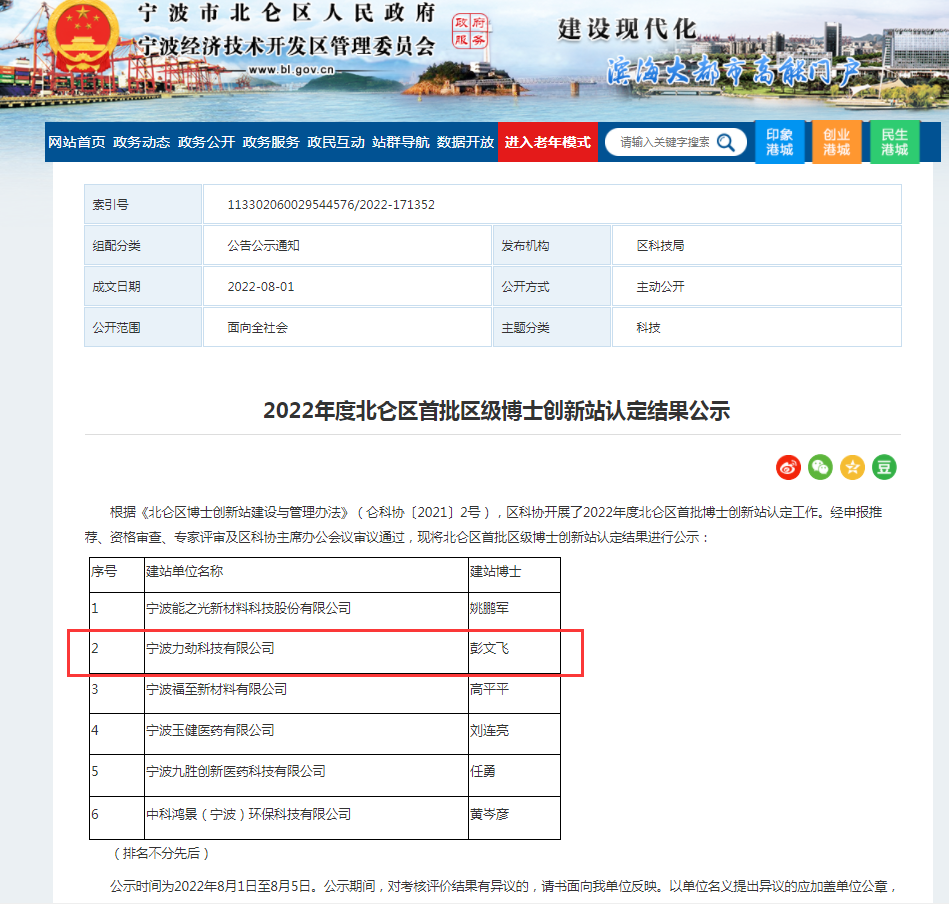Expand 站群导航 site group navigation
Viewport: 949px width, 907px height.
(x=400, y=142)
